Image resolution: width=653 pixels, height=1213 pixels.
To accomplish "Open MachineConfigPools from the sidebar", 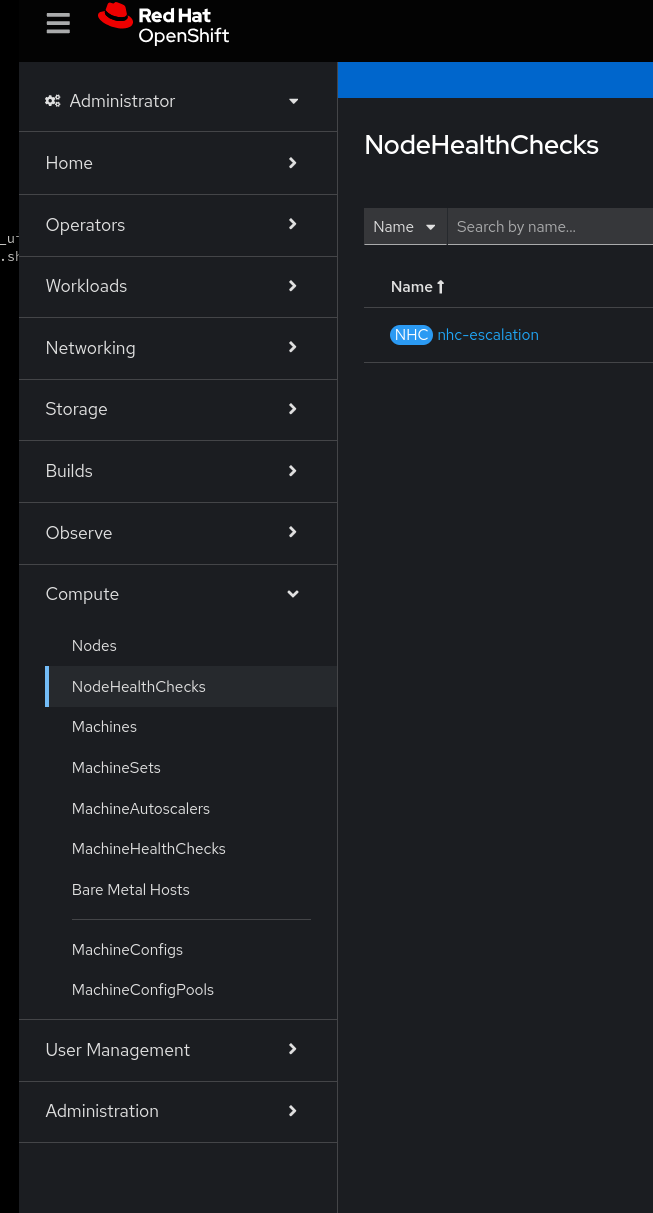I will [x=143, y=990].
